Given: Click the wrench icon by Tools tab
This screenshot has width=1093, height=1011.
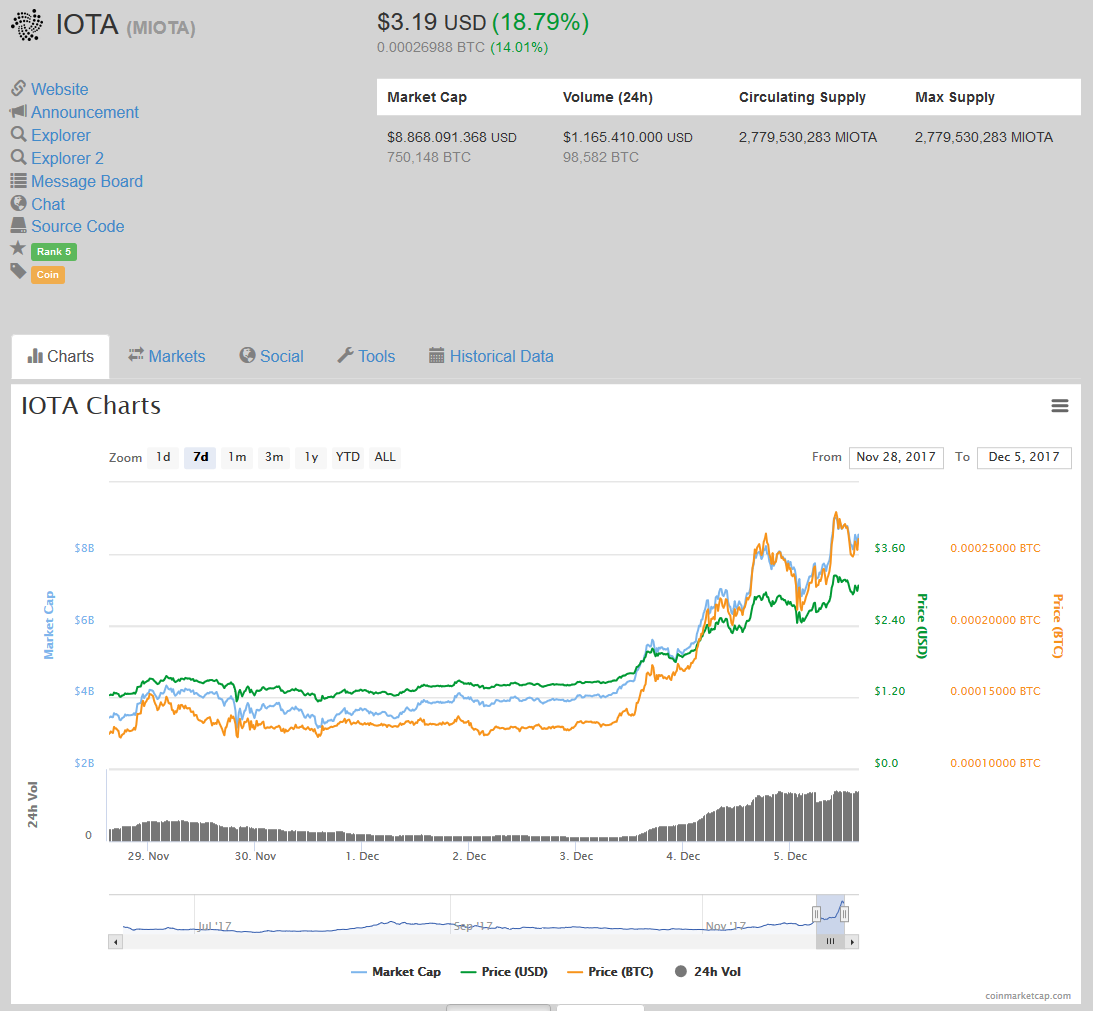Looking at the screenshot, I should 345,356.
